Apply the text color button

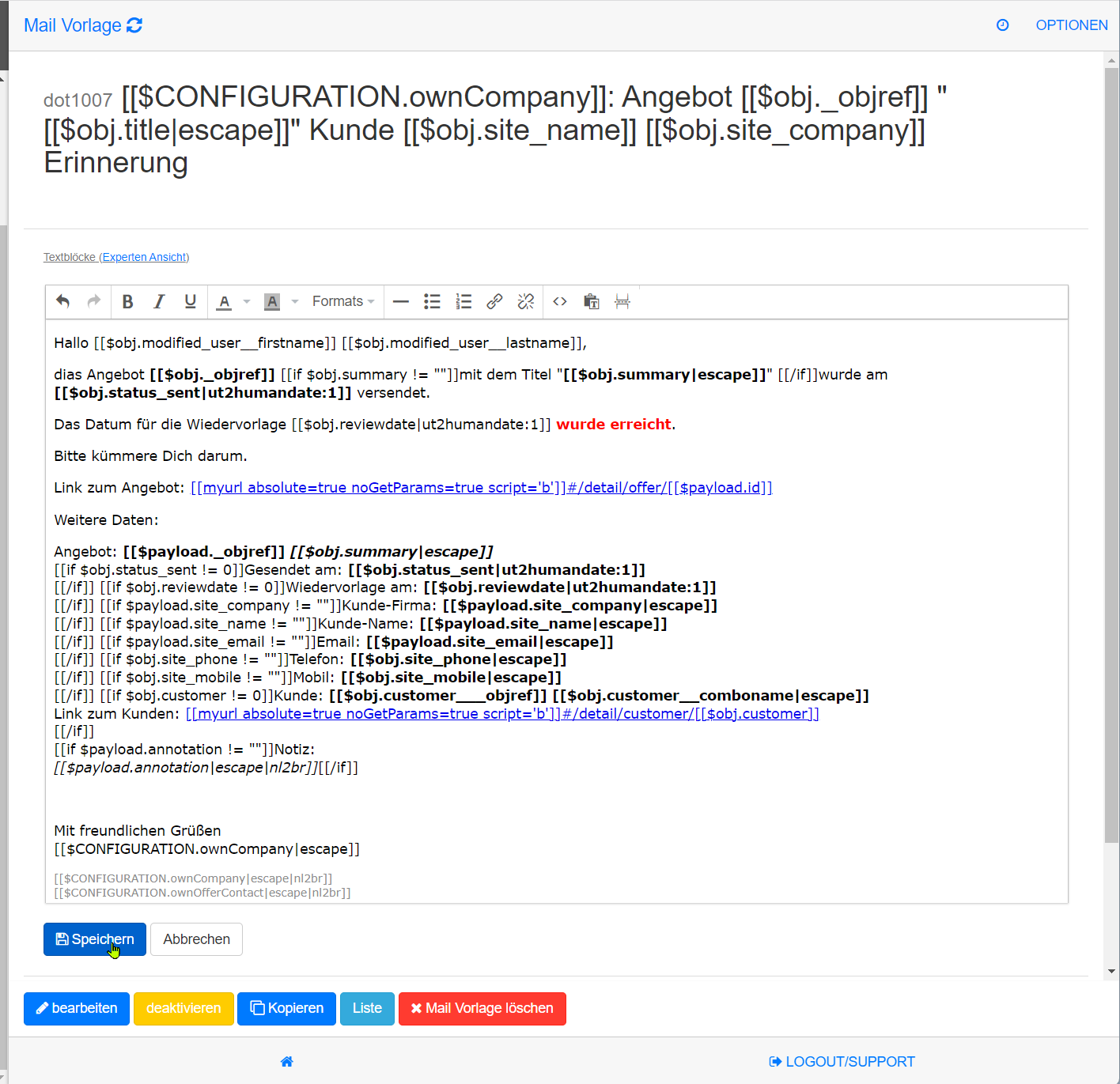pos(225,301)
